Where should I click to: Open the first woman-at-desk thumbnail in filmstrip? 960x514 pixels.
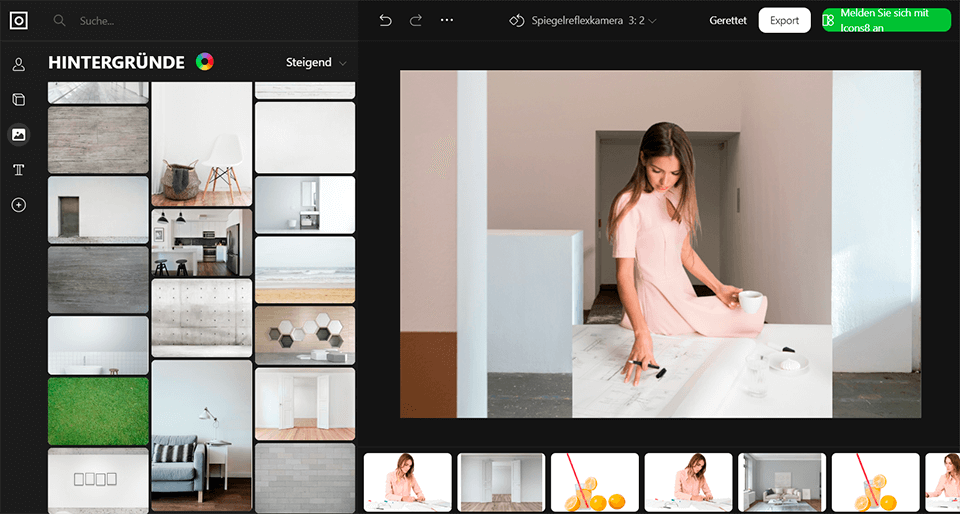[x=406, y=482]
